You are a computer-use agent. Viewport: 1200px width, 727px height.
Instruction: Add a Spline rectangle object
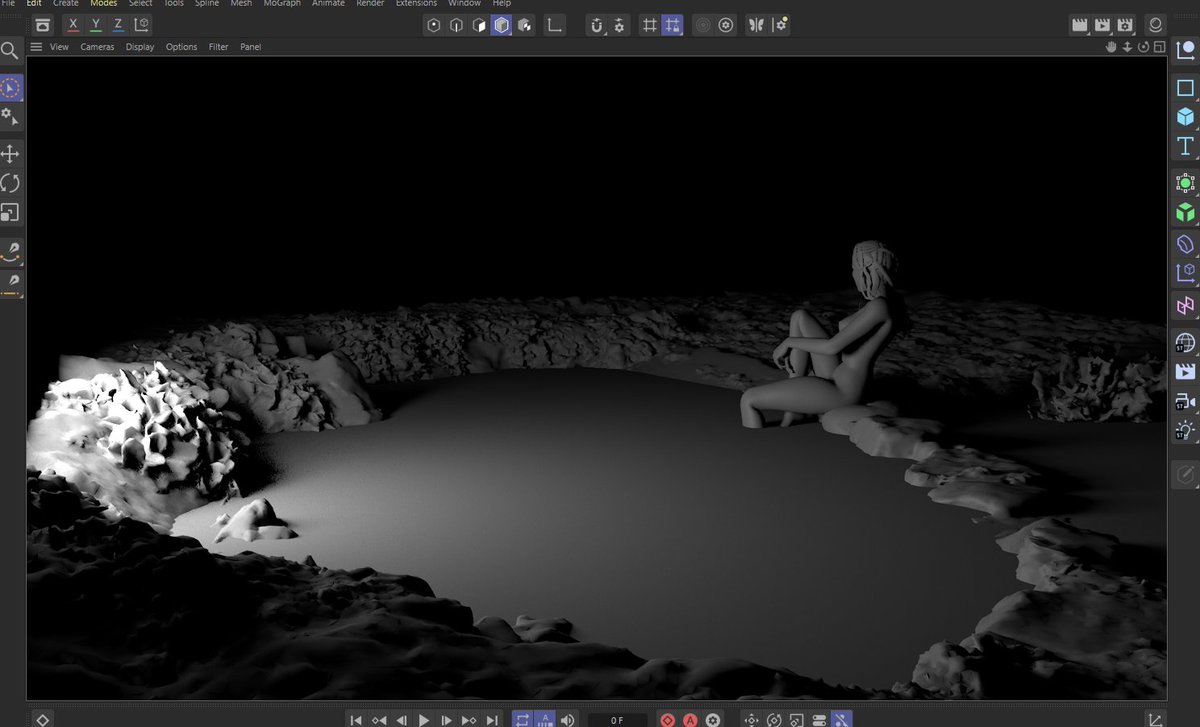click(x=1185, y=88)
